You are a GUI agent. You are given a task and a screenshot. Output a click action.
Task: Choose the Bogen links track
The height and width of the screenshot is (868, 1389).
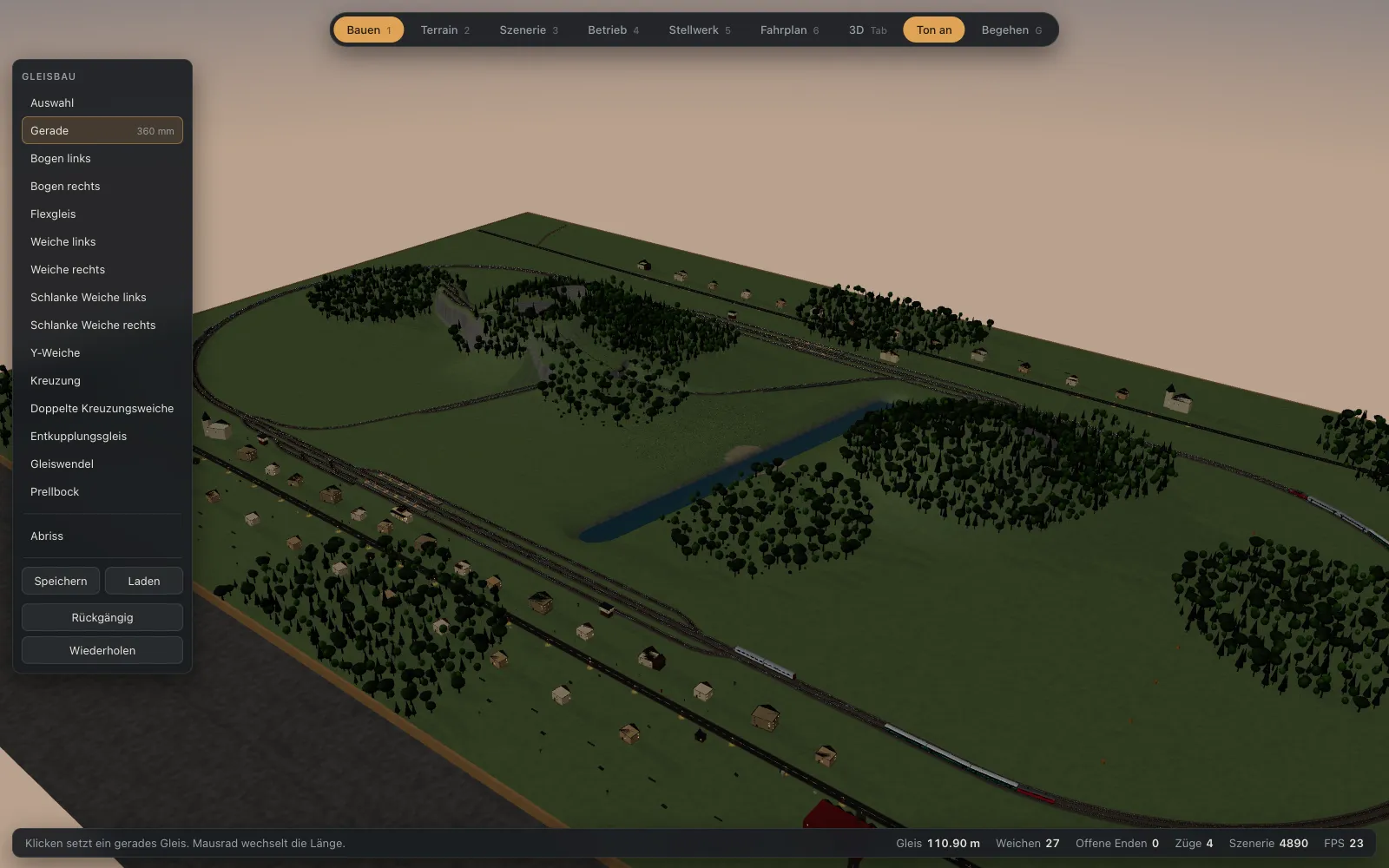(102, 158)
